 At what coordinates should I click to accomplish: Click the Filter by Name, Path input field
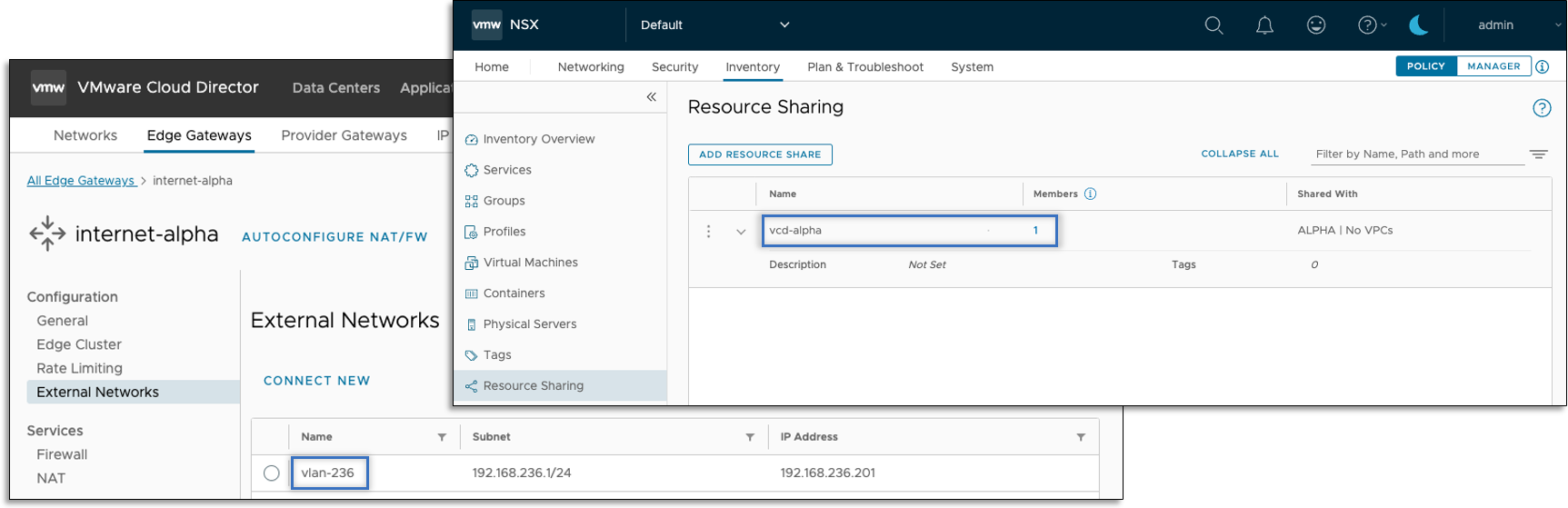tap(1416, 154)
